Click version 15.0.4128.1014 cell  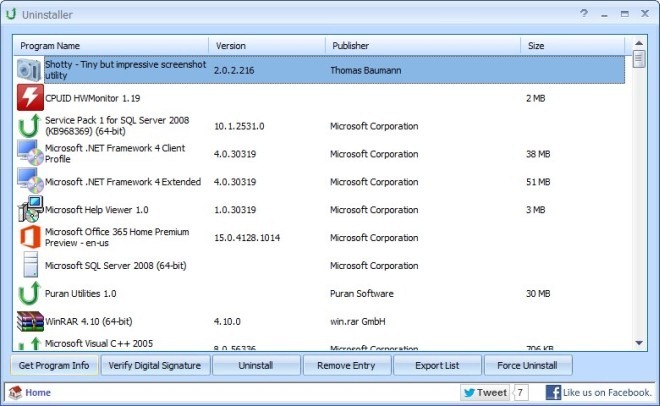point(247,238)
